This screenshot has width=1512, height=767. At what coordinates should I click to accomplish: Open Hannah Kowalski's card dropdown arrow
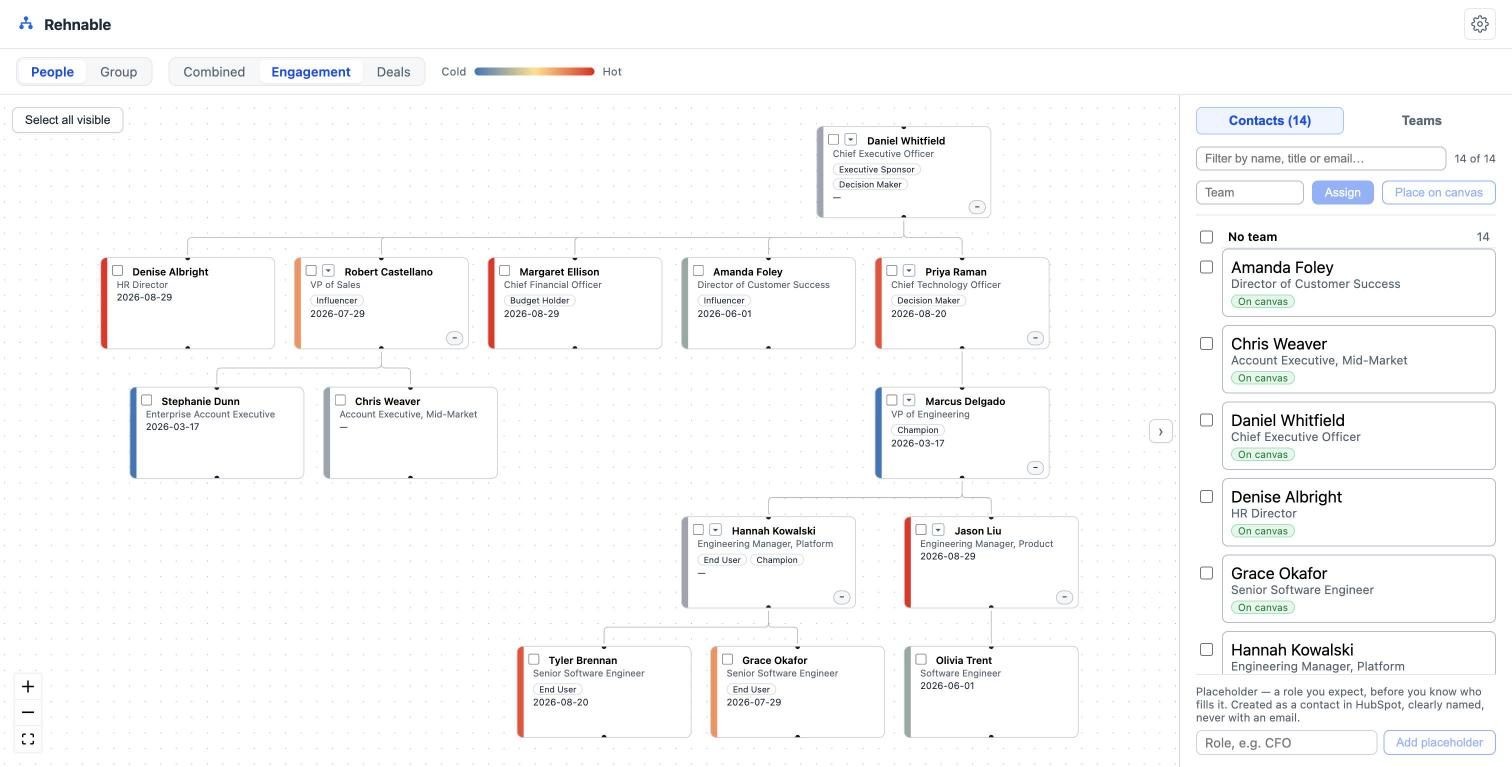716,530
